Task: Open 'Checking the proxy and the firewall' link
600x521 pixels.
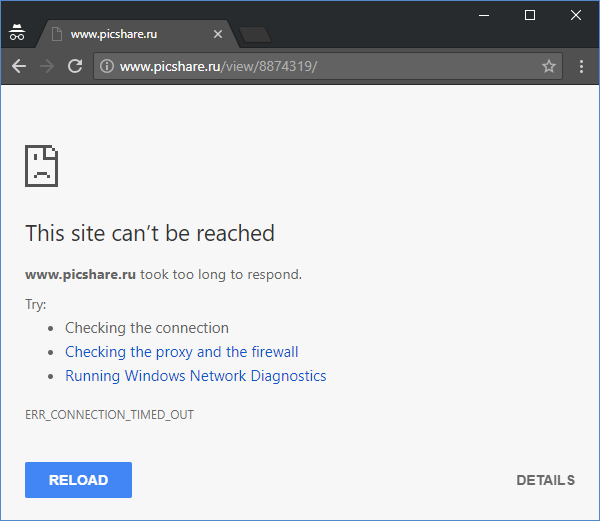Action: (181, 352)
